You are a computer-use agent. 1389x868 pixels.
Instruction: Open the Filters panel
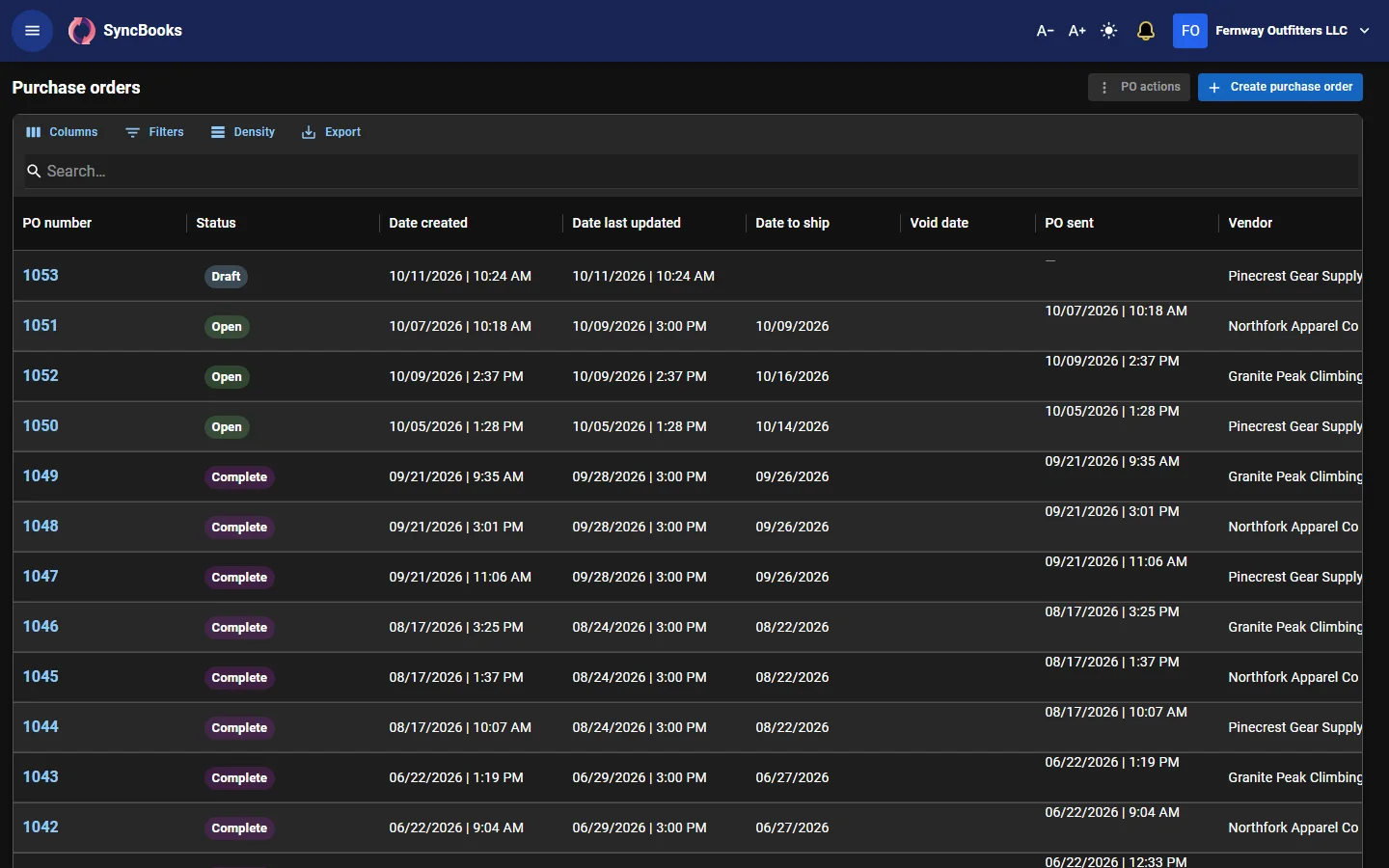click(154, 132)
